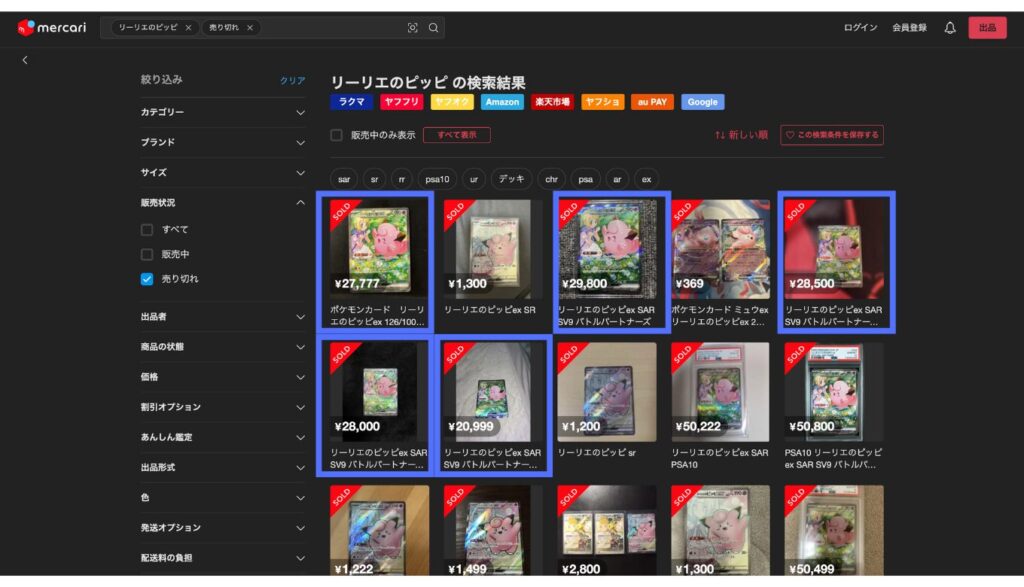The width and height of the screenshot is (1024, 587).
Task: Click the magnifier search icon
Action: click(x=433, y=27)
